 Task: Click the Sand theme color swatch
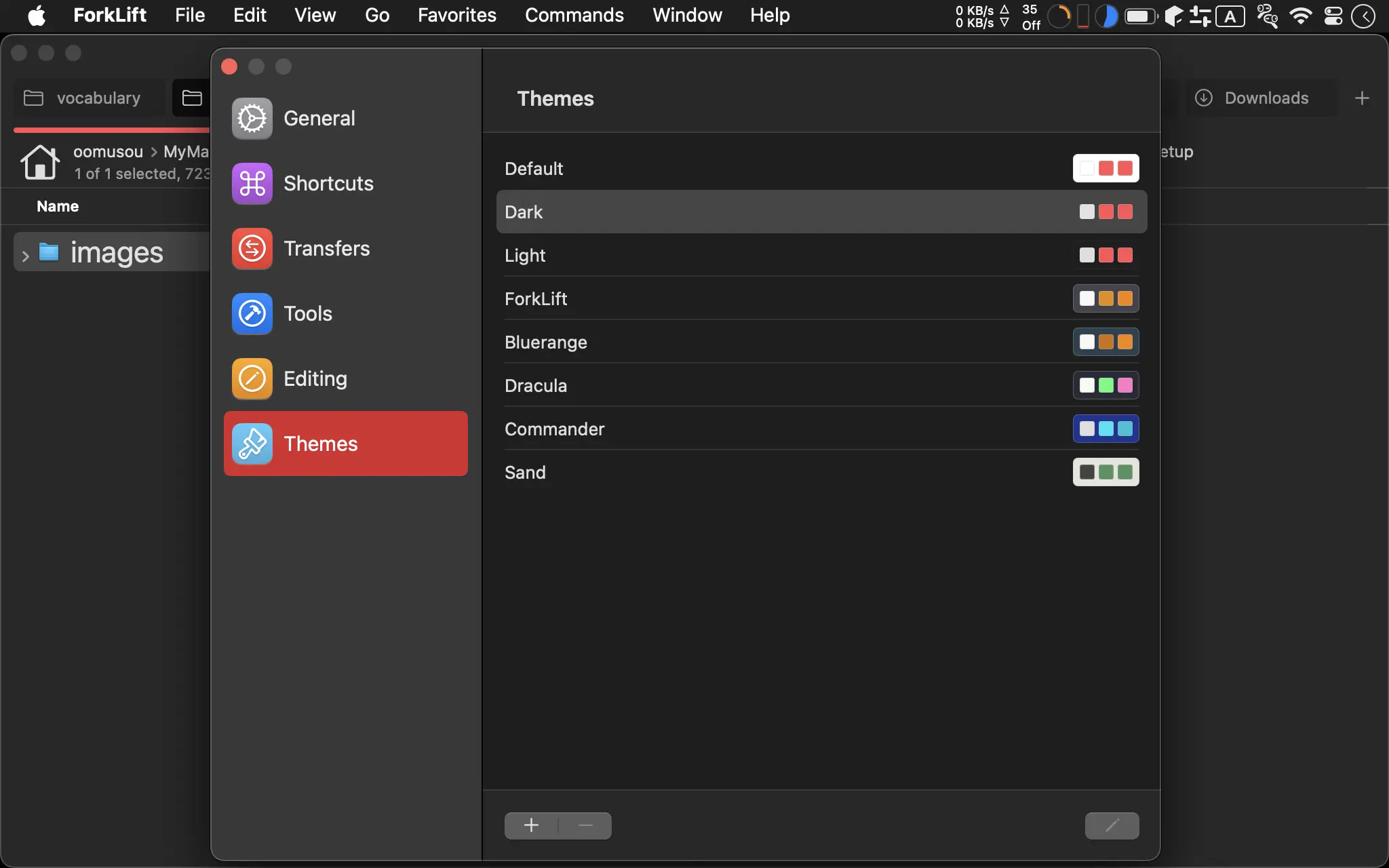tap(1106, 472)
